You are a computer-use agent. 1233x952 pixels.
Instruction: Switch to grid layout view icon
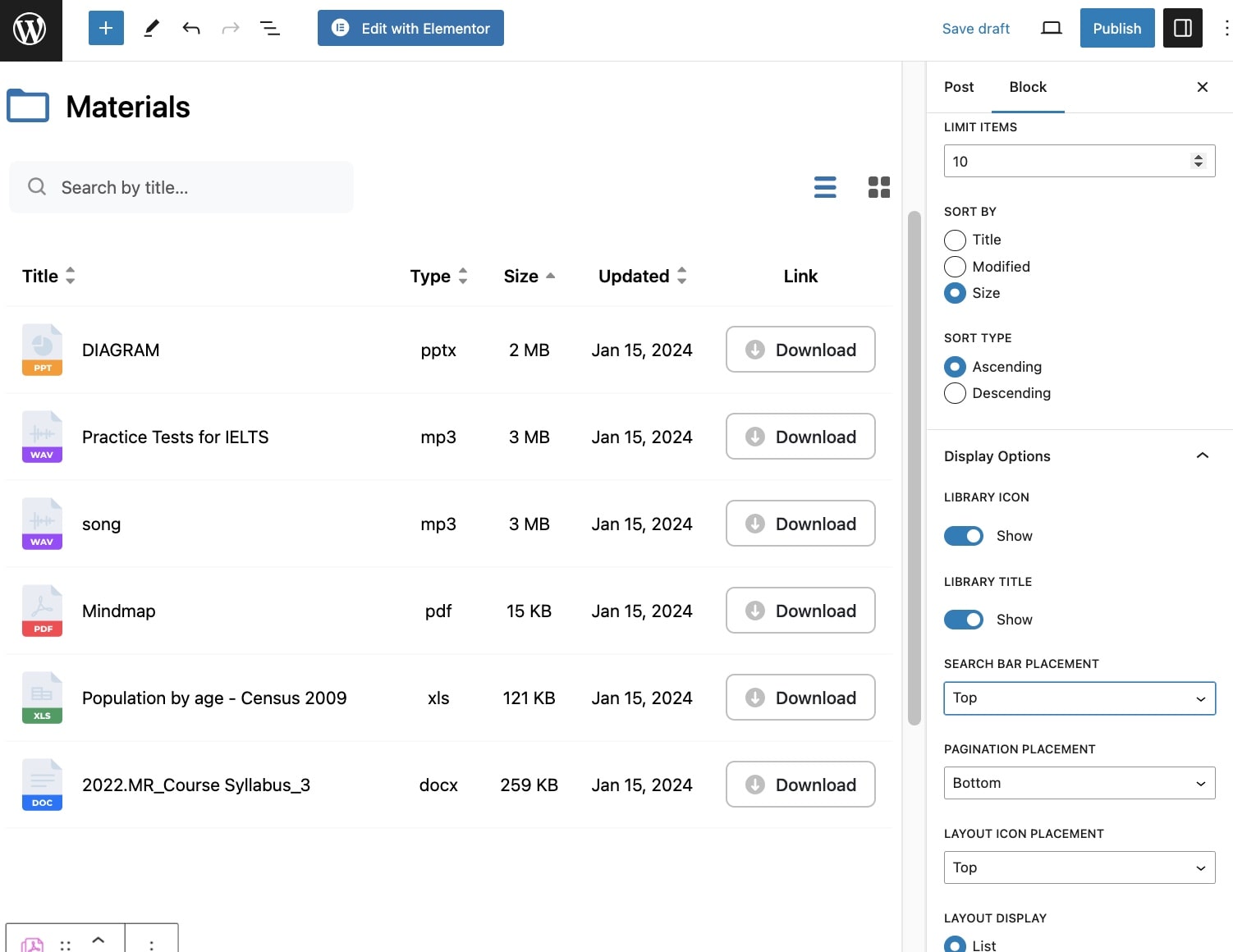[x=879, y=187]
